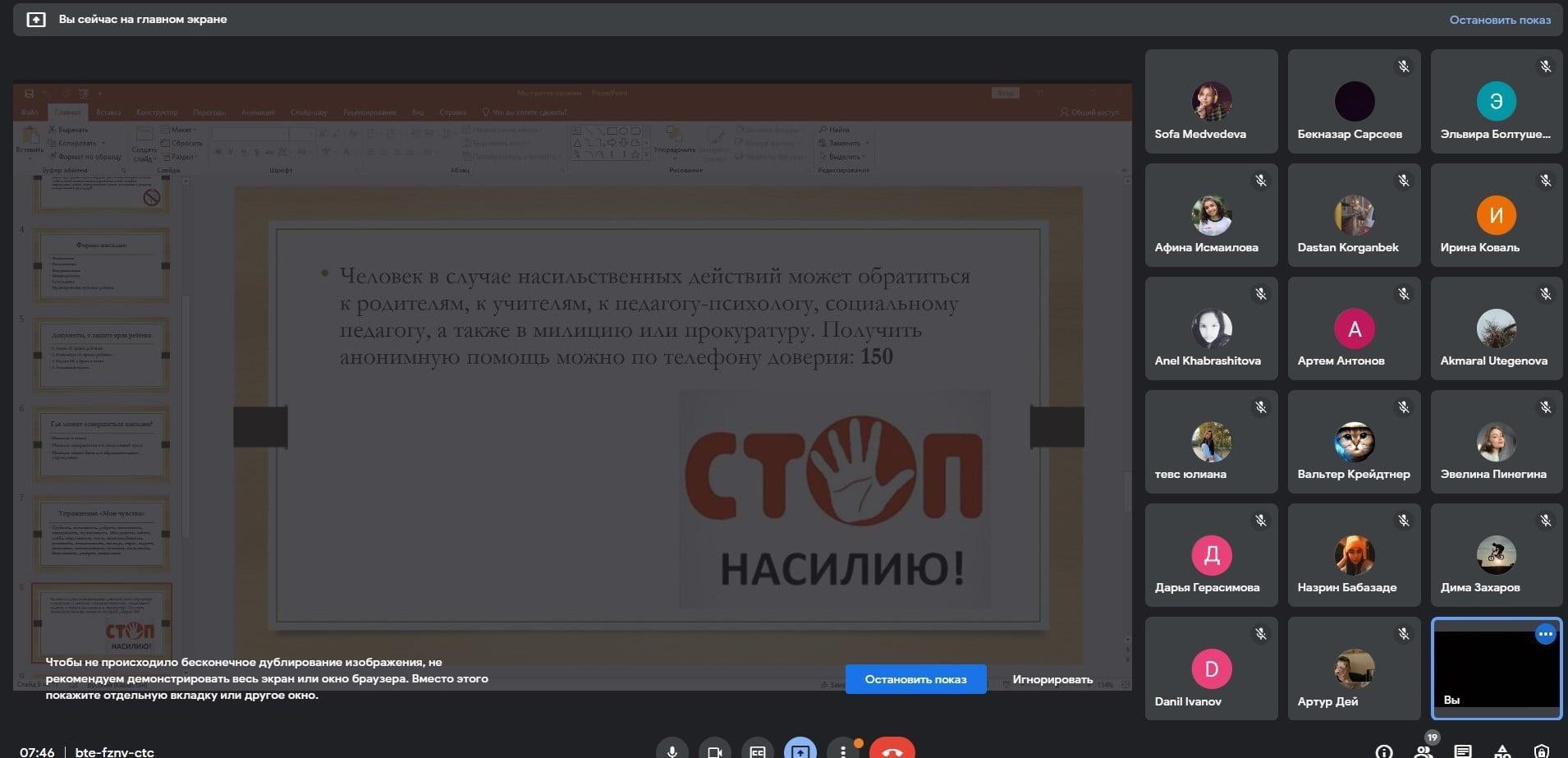Expand the Макет layout dropdown
This screenshot has width=1568, height=758.
tap(181, 130)
